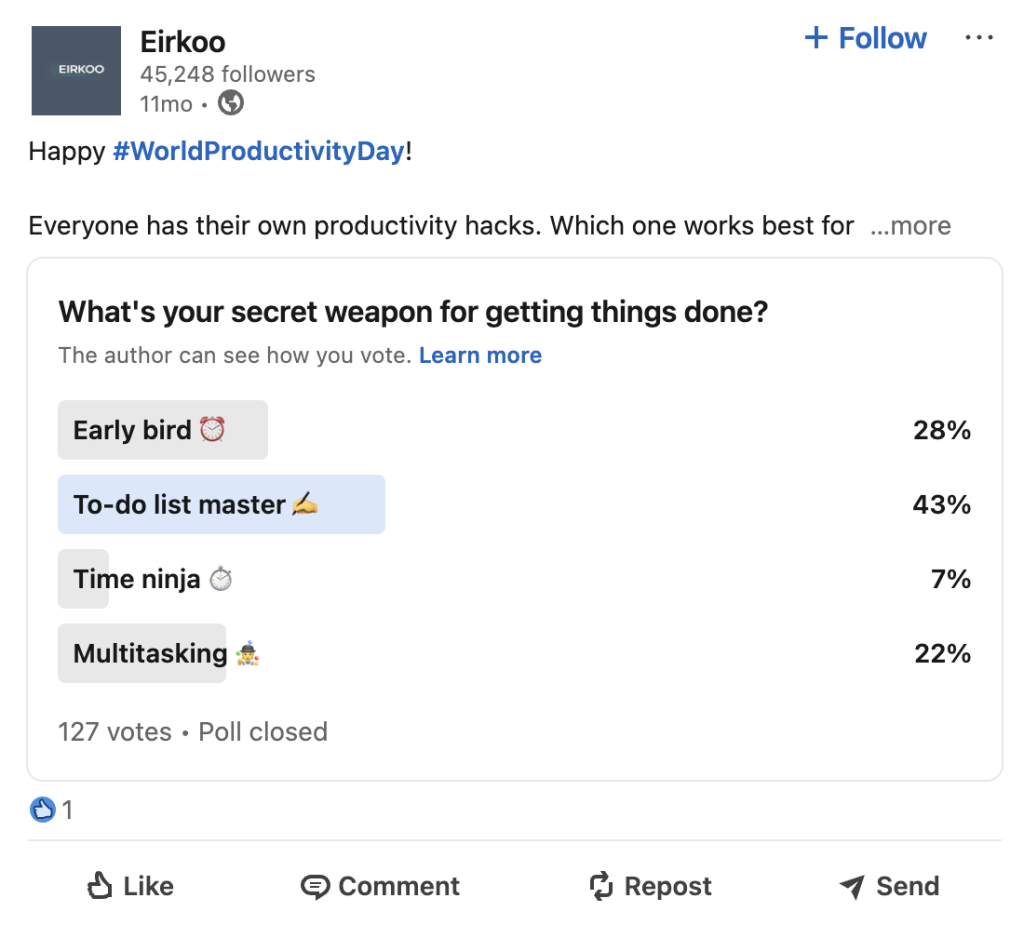1024x925 pixels.
Task: Click the globe public visibility icon
Action: click(231, 103)
